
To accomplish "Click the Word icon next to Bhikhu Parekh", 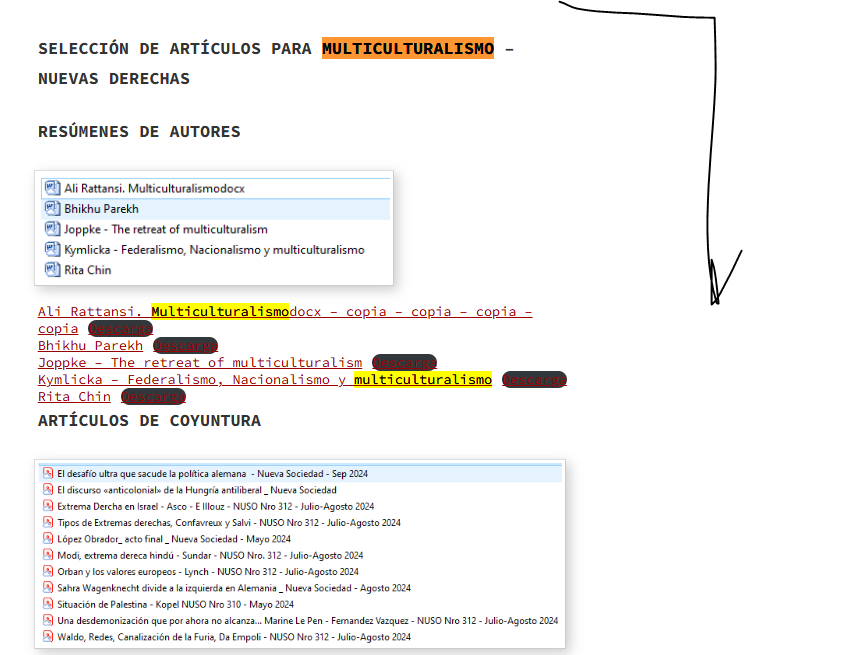I will (x=52, y=209).
